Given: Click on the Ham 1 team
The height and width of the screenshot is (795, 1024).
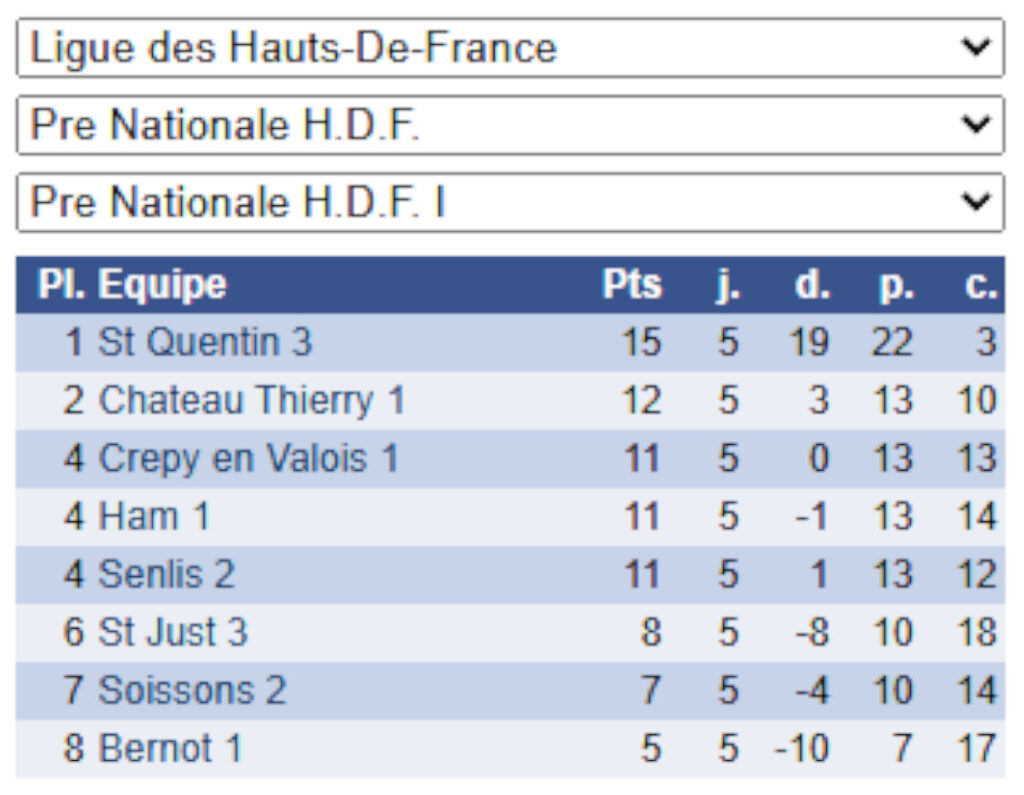Looking at the screenshot, I should click(x=154, y=517).
